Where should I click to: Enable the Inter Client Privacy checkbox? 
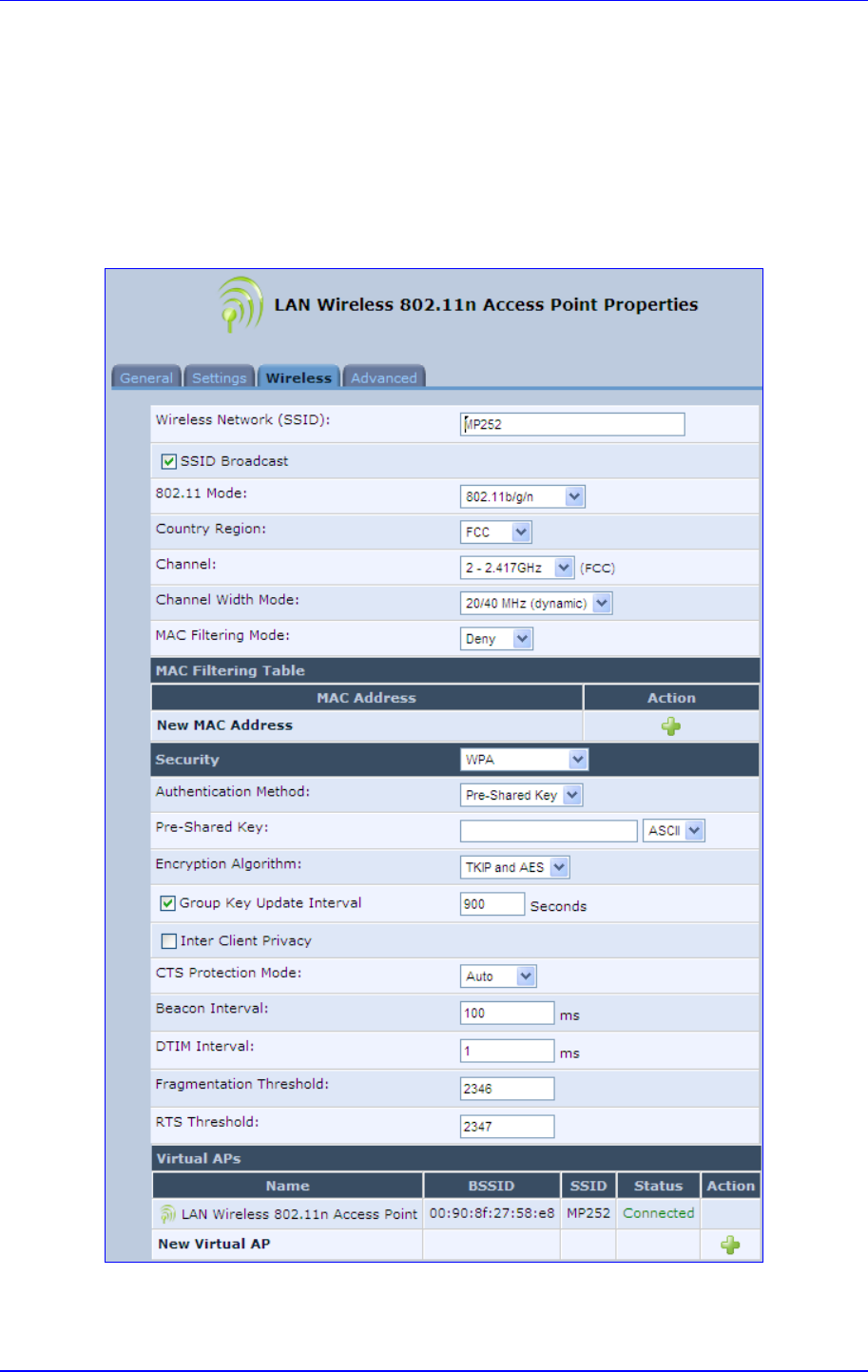point(169,941)
